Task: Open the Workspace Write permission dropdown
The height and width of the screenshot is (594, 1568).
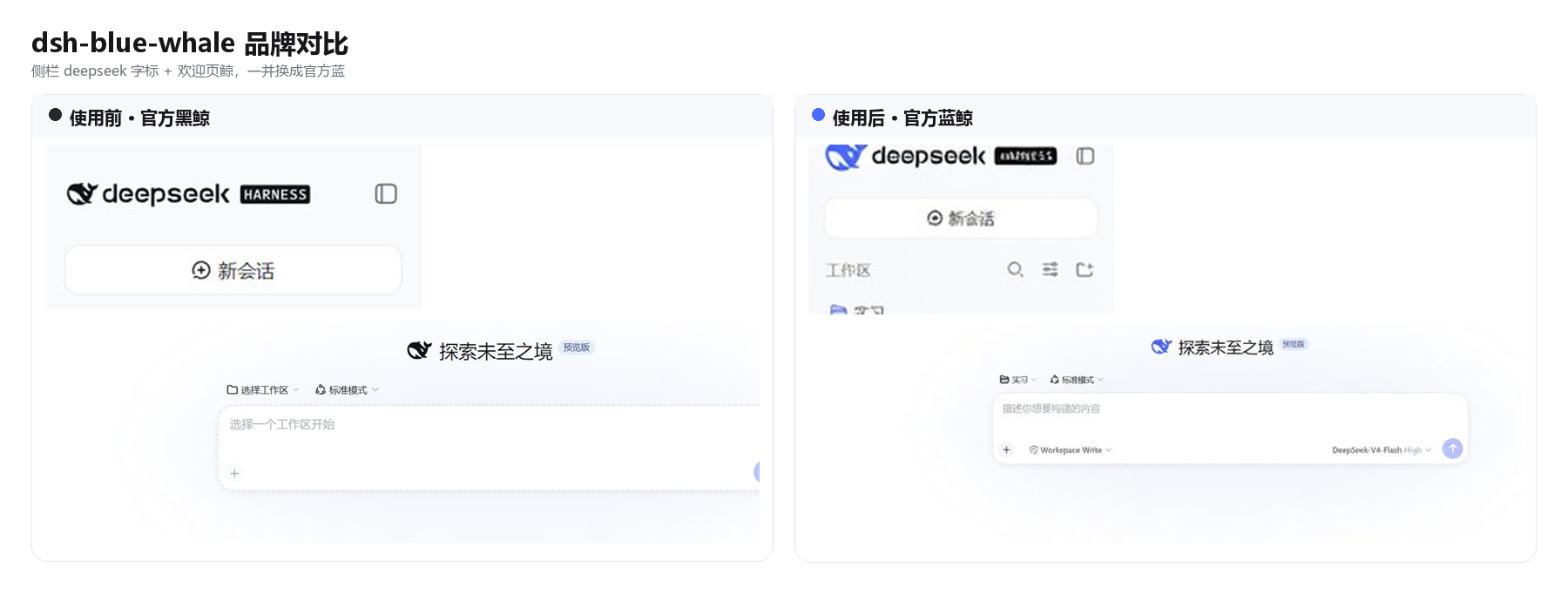Action: (x=1071, y=449)
